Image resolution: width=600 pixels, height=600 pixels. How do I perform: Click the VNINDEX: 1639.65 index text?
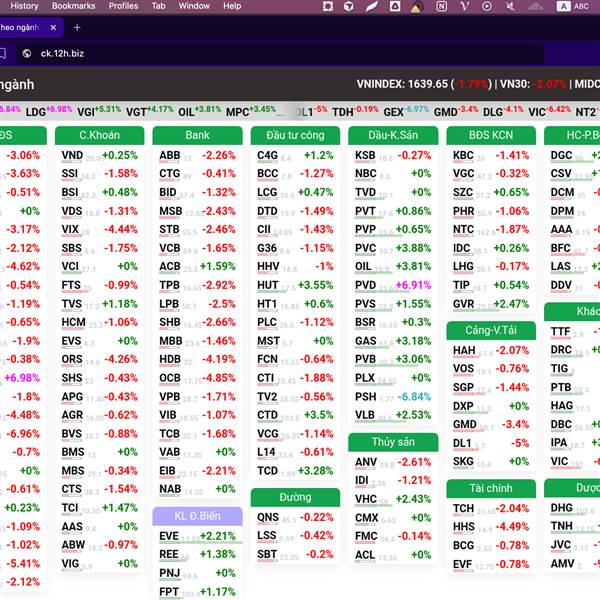click(x=402, y=84)
